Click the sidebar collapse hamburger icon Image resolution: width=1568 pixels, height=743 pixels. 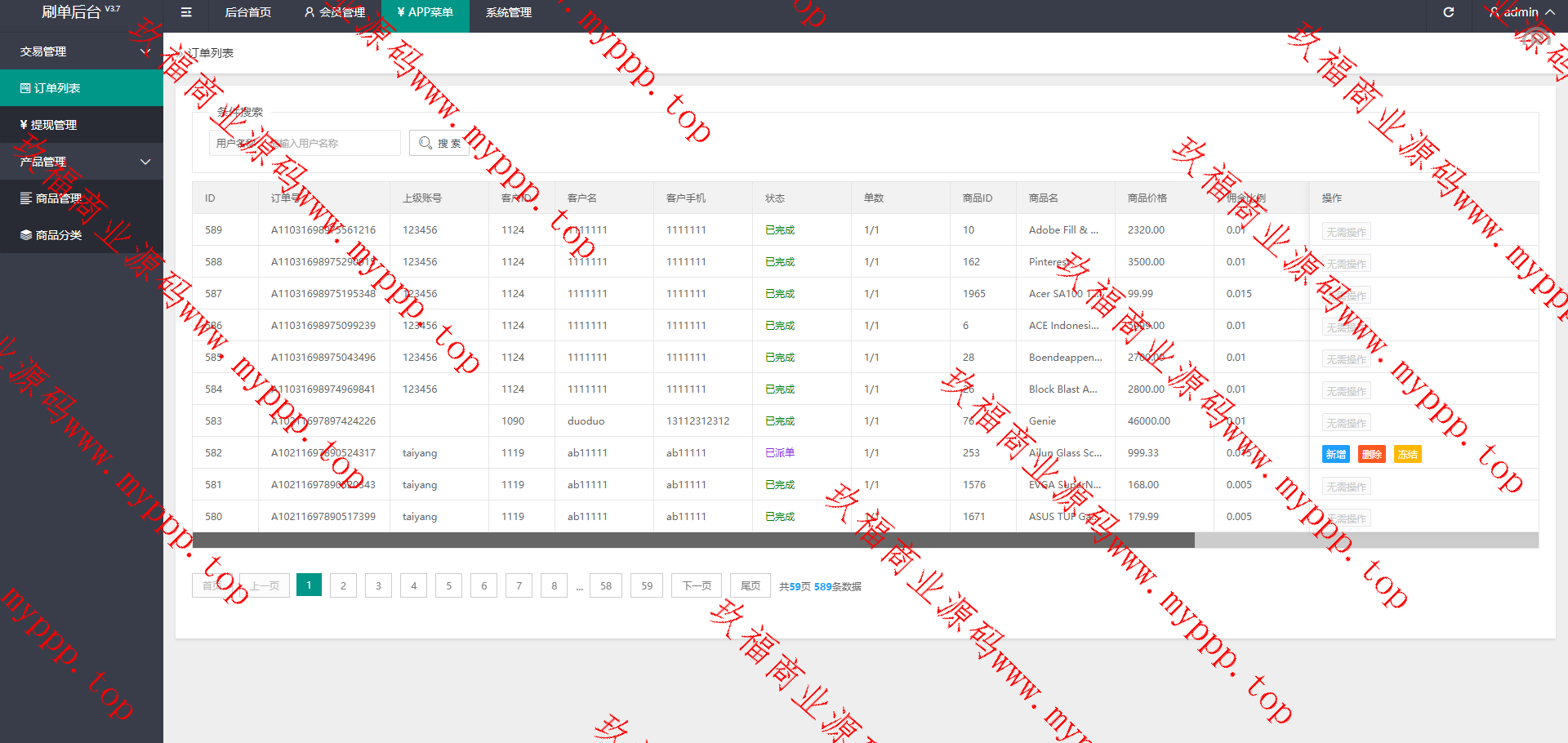click(x=186, y=12)
